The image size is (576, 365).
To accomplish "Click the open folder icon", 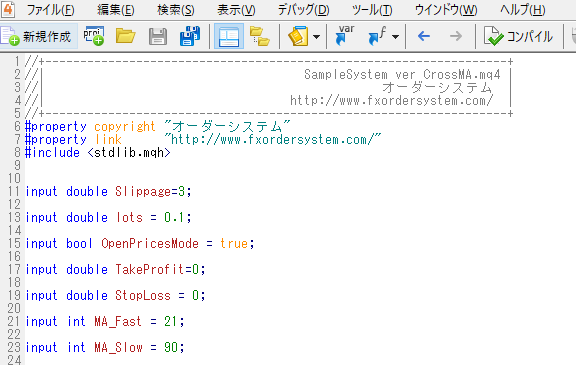I will [x=125, y=36].
